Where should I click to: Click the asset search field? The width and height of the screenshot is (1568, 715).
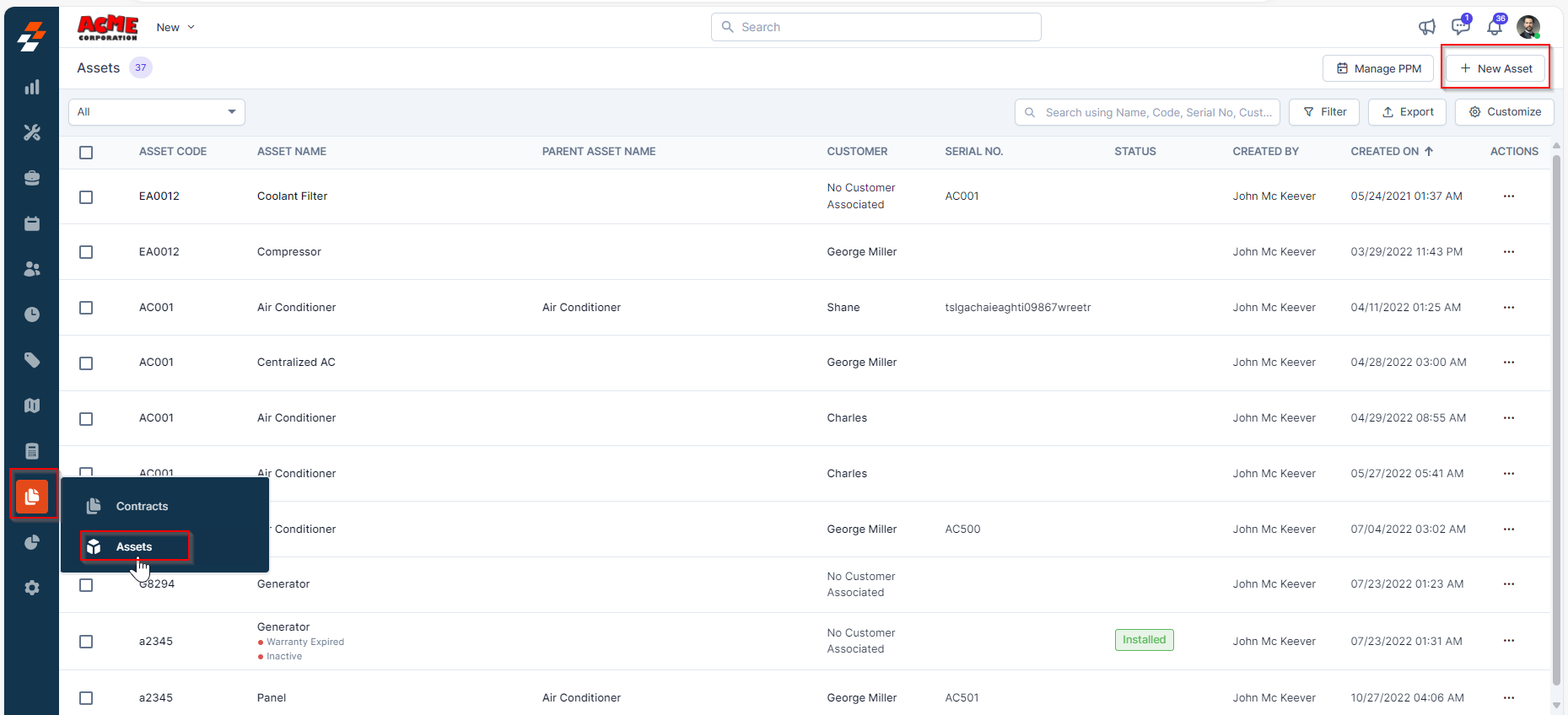(1147, 112)
